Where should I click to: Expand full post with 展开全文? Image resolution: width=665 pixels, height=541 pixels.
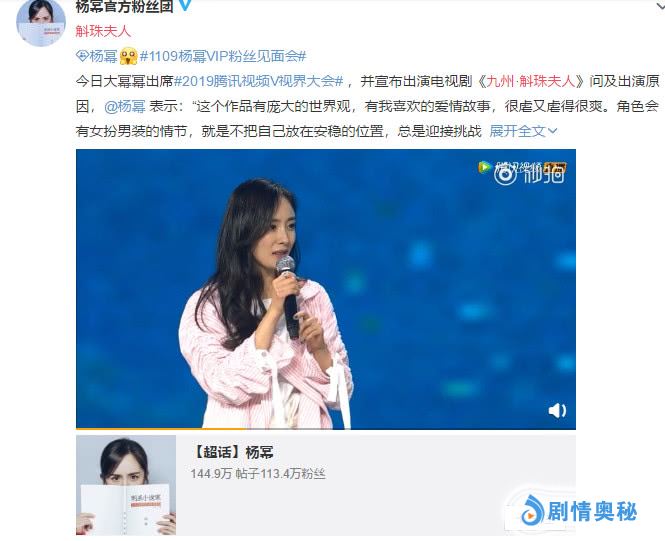point(523,131)
